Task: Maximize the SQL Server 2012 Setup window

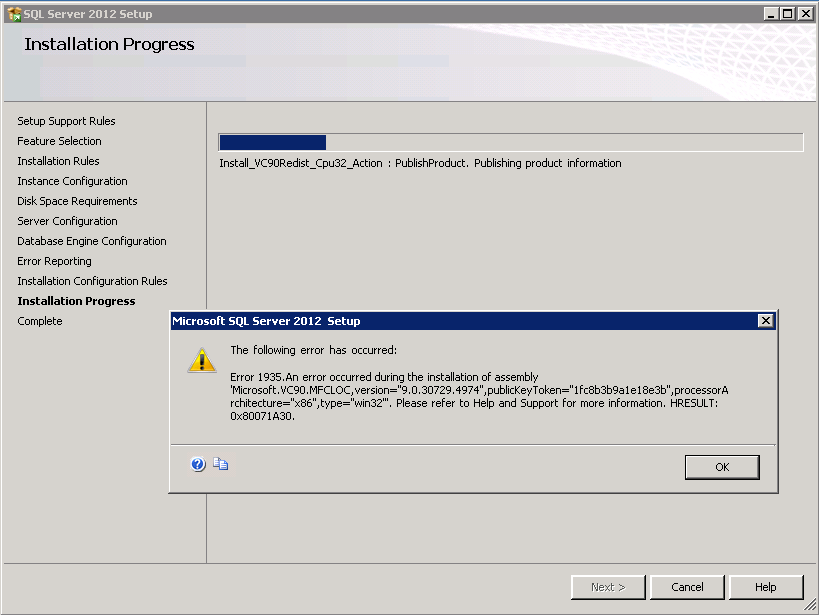Action: tap(788, 14)
